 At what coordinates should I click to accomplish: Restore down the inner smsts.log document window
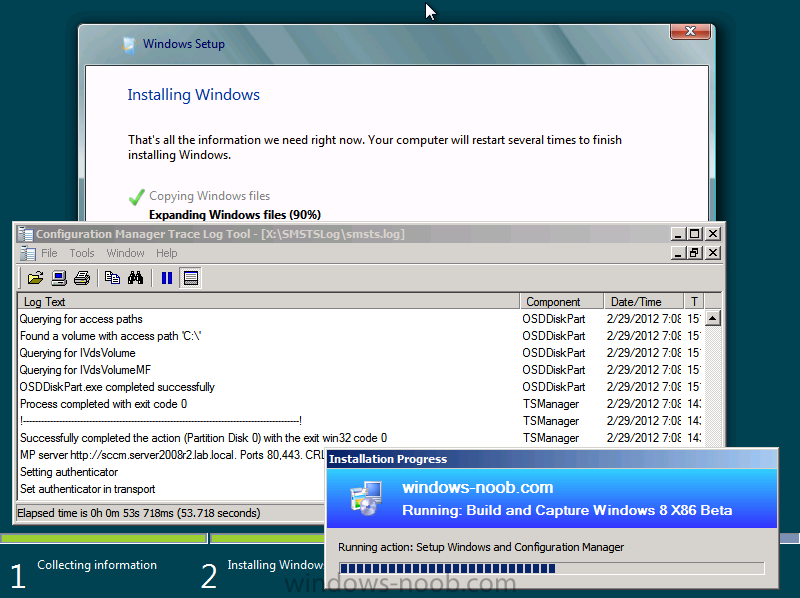694,253
